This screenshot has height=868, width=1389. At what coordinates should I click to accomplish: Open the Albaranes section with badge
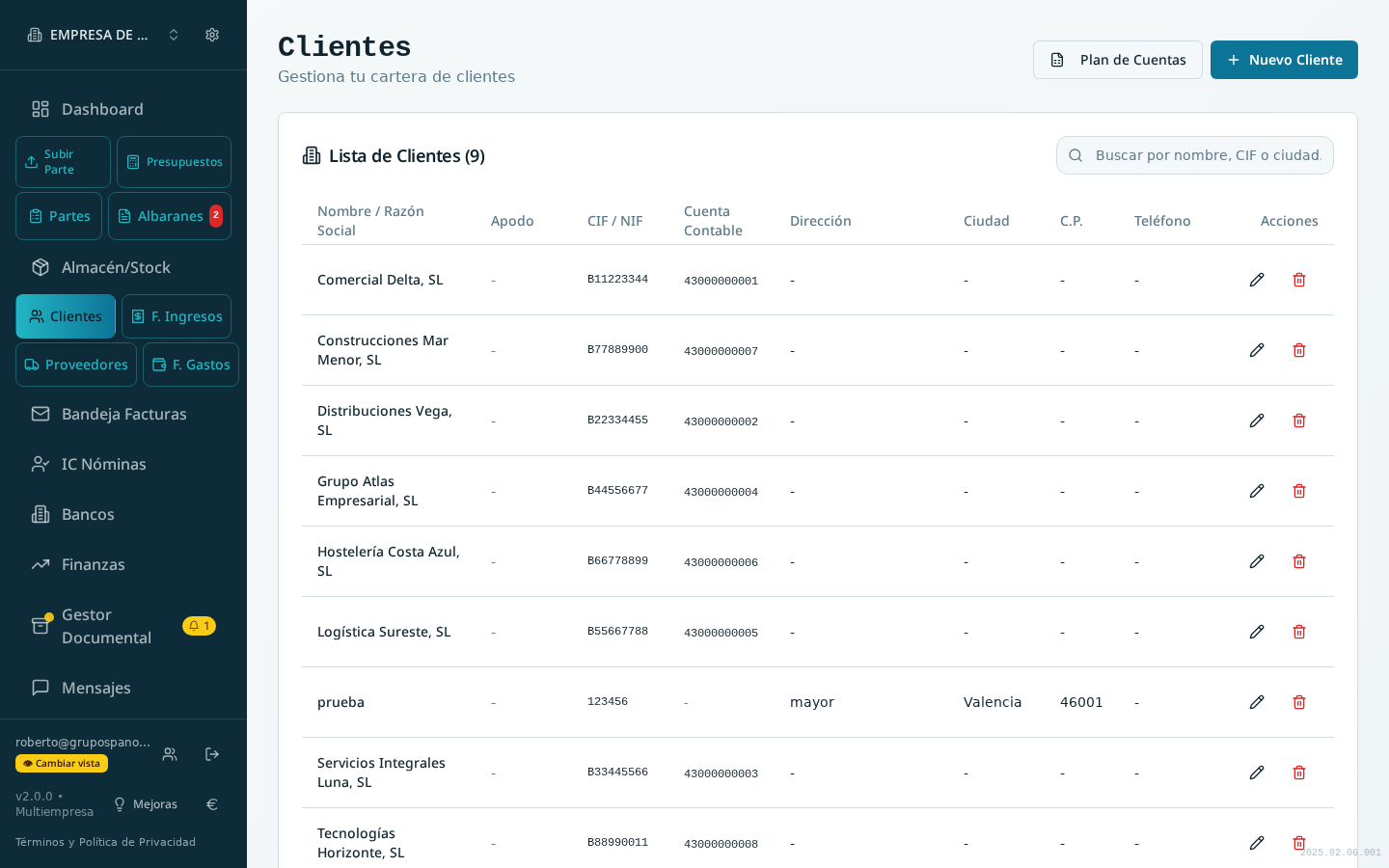170,216
